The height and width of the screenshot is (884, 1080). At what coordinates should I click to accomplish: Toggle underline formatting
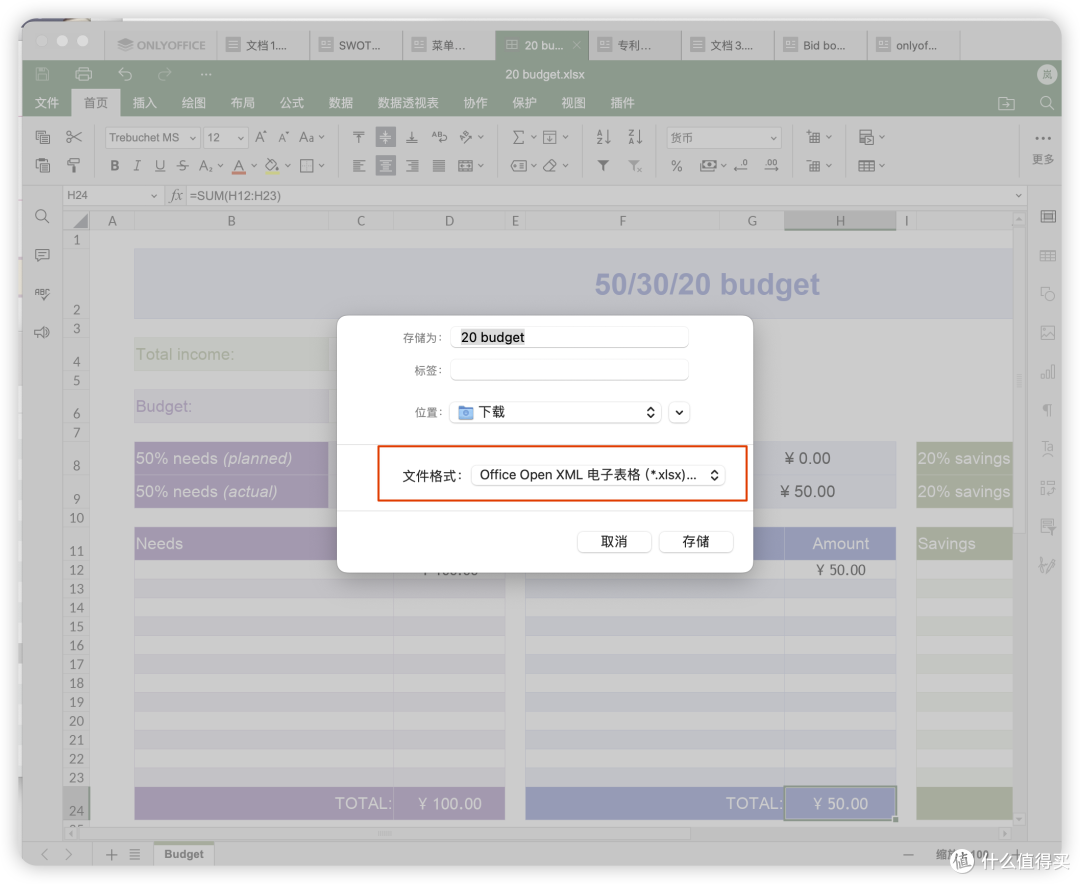pos(160,165)
